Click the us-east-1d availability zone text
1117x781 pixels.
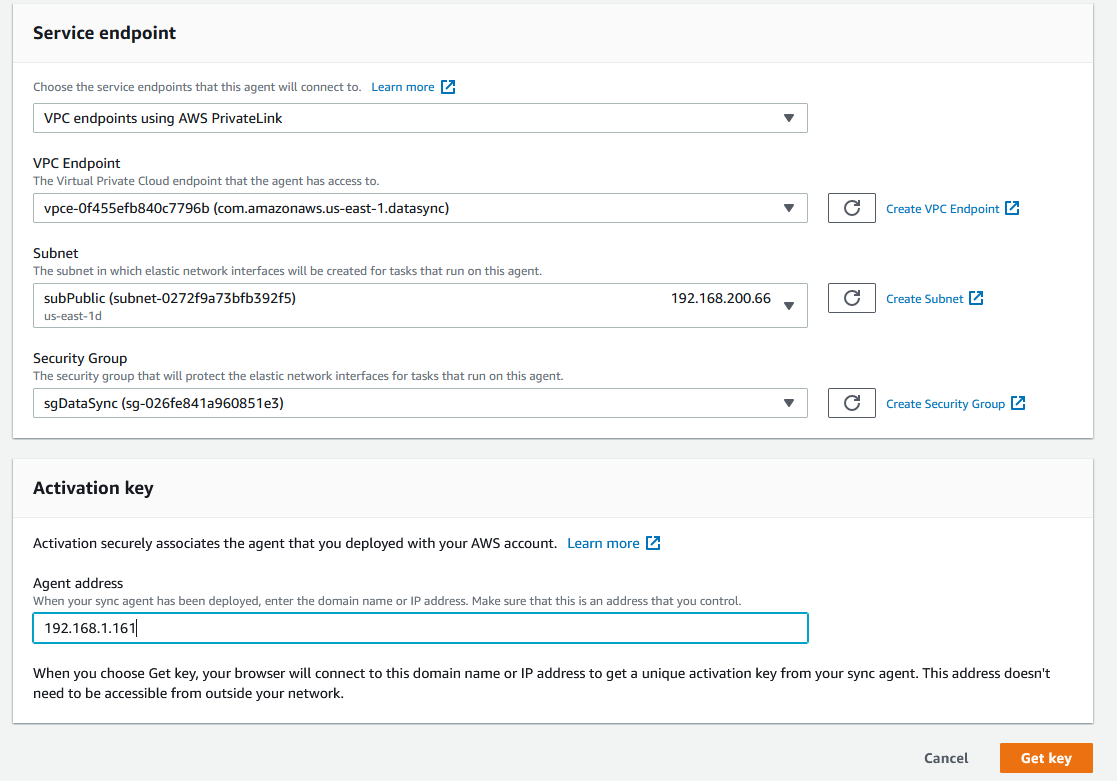(73, 316)
